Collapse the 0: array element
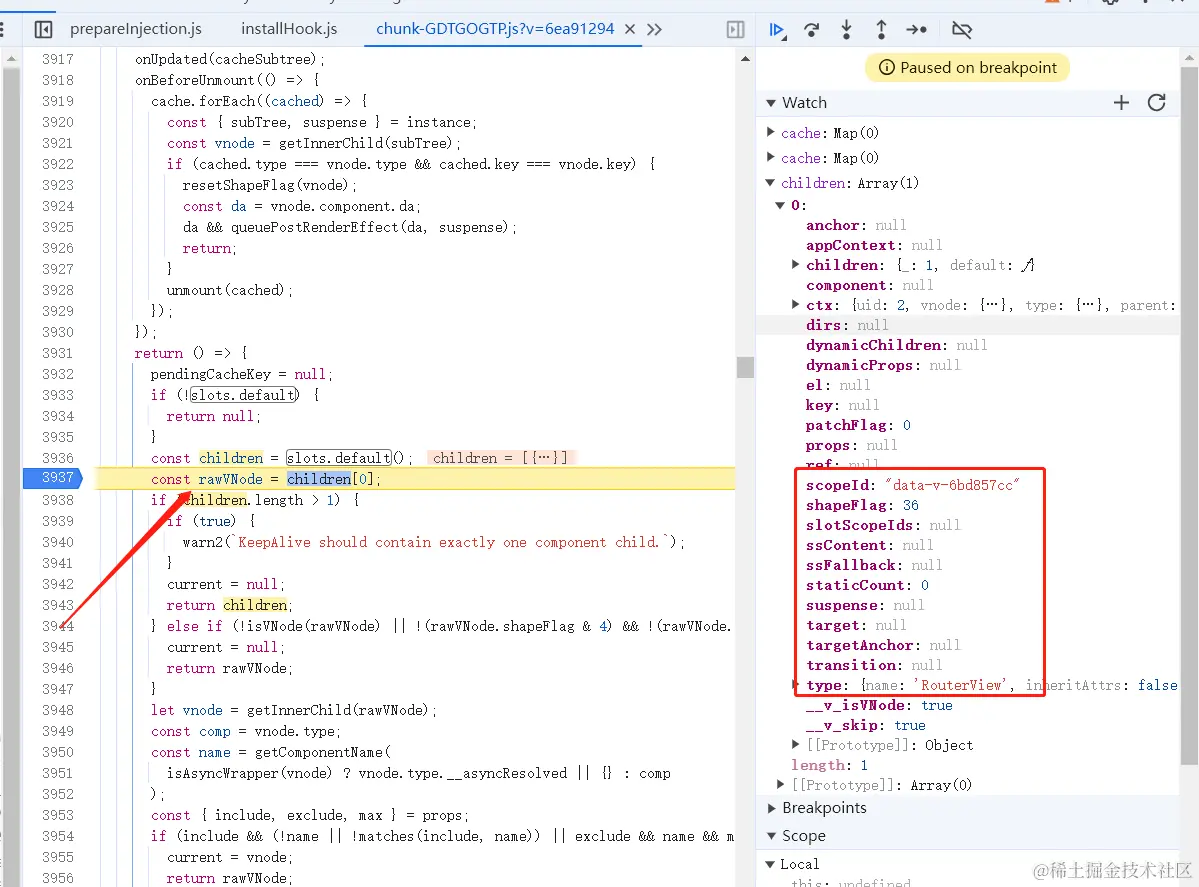1199x887 pixels. click(780, 205)
